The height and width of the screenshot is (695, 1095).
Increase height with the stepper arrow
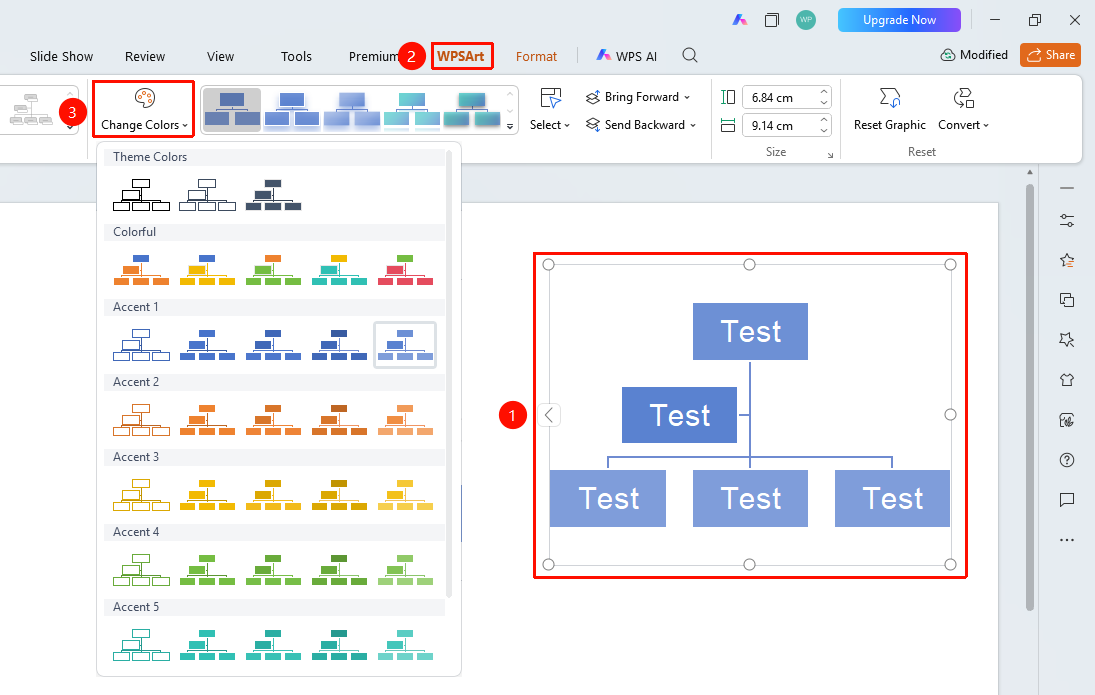point(824,92)
